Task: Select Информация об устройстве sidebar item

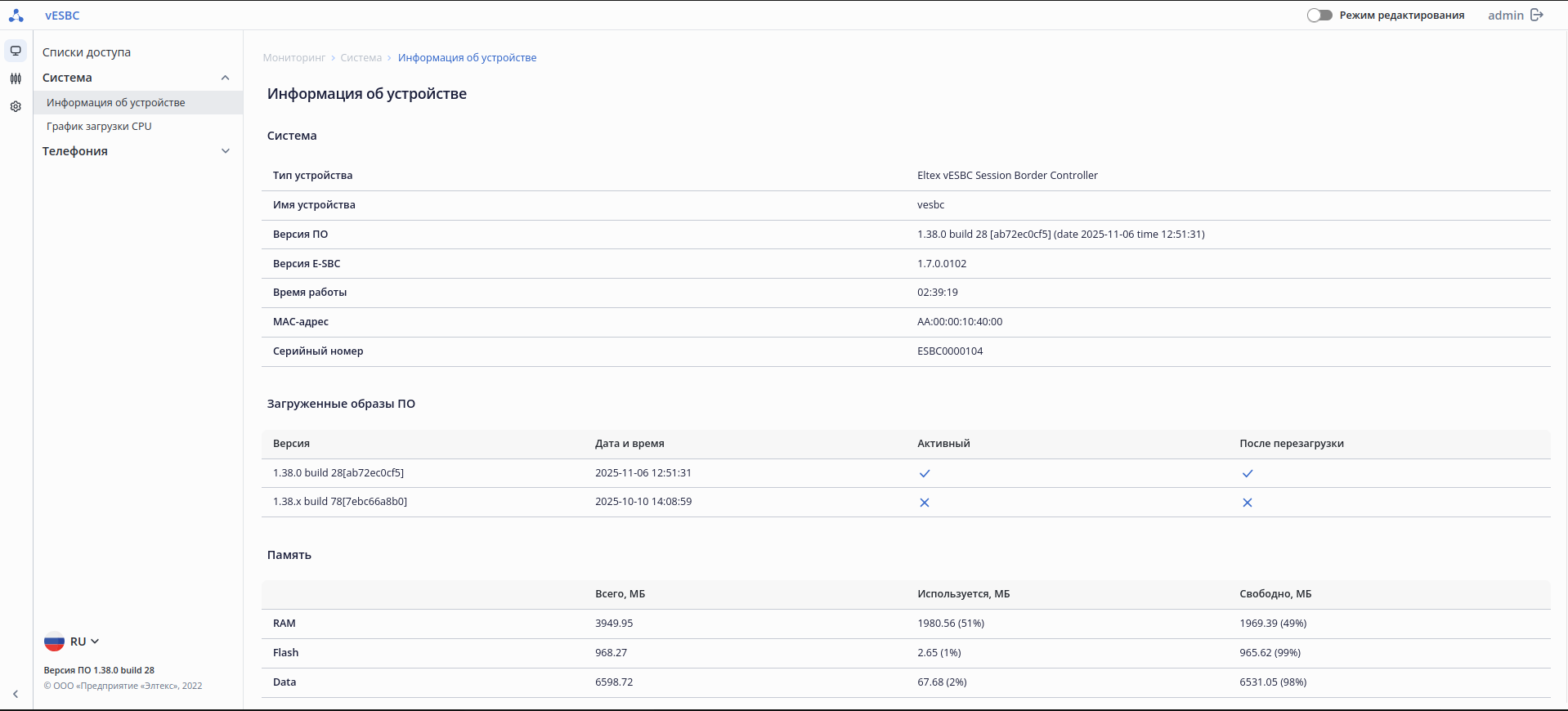Action: point(116,103)
